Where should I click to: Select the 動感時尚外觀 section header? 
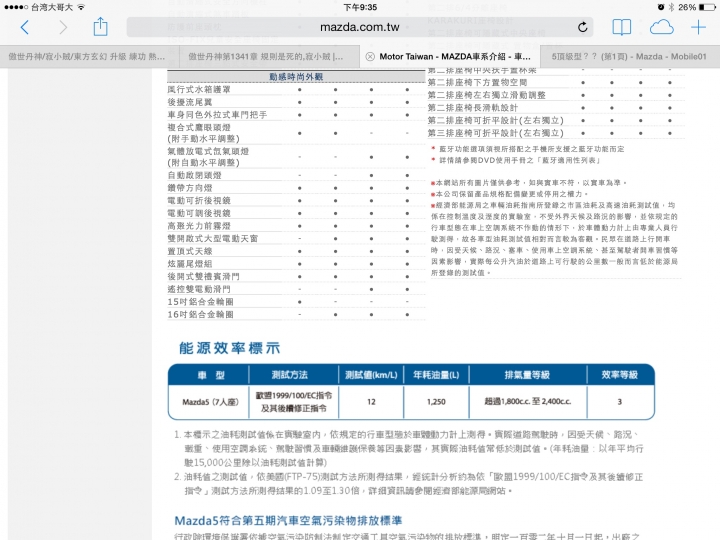point(296,77)
